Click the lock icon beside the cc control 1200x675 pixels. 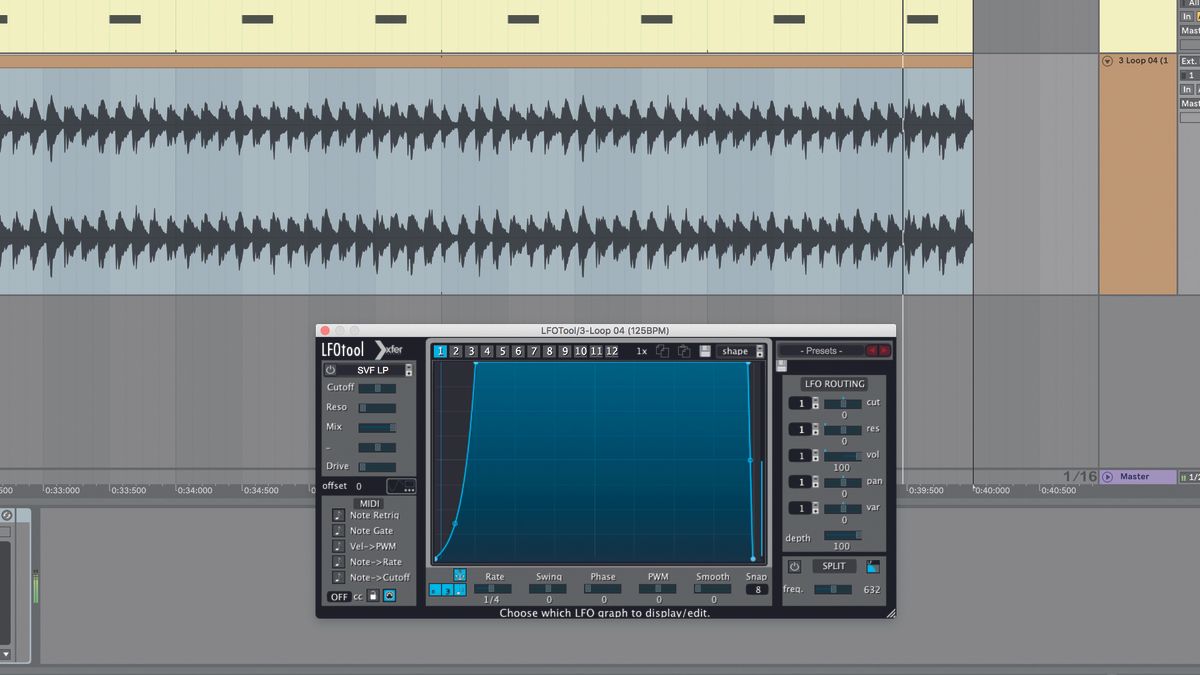click(373, 596)
